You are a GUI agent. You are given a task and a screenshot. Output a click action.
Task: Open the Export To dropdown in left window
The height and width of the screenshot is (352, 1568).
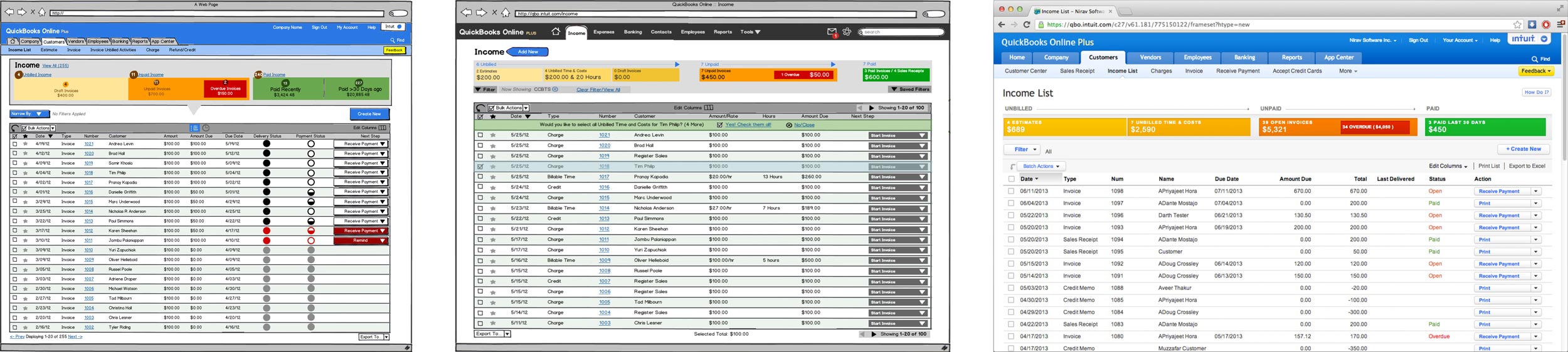[x=374, y=337]
